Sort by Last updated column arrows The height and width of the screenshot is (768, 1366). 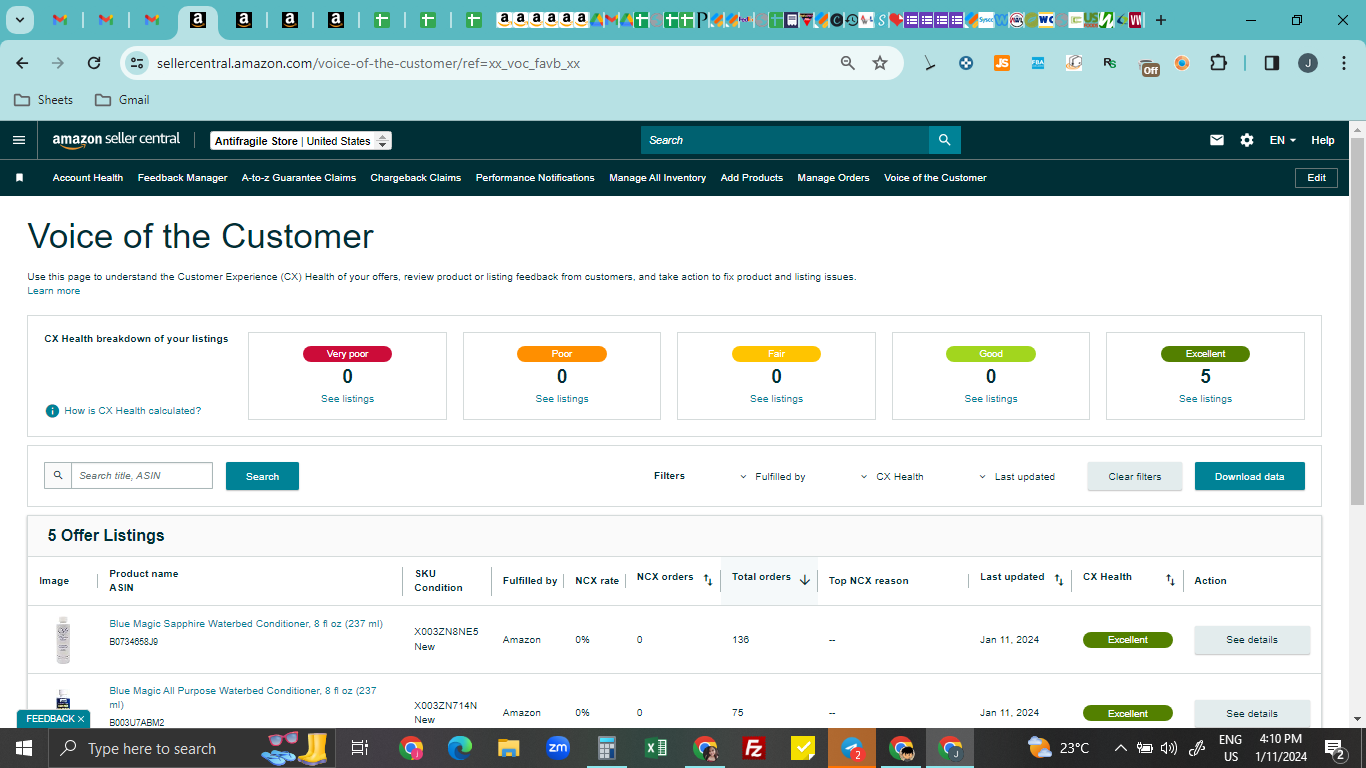pyautogui.click(x=1059, y=580)
